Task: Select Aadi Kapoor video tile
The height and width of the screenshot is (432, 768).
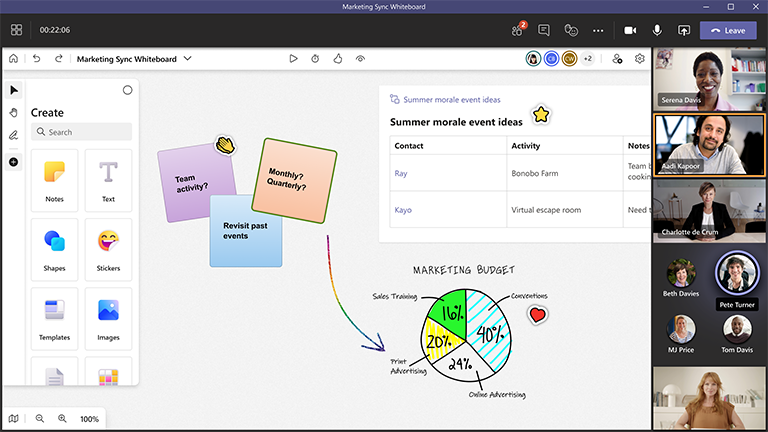Action: point(709,145)
